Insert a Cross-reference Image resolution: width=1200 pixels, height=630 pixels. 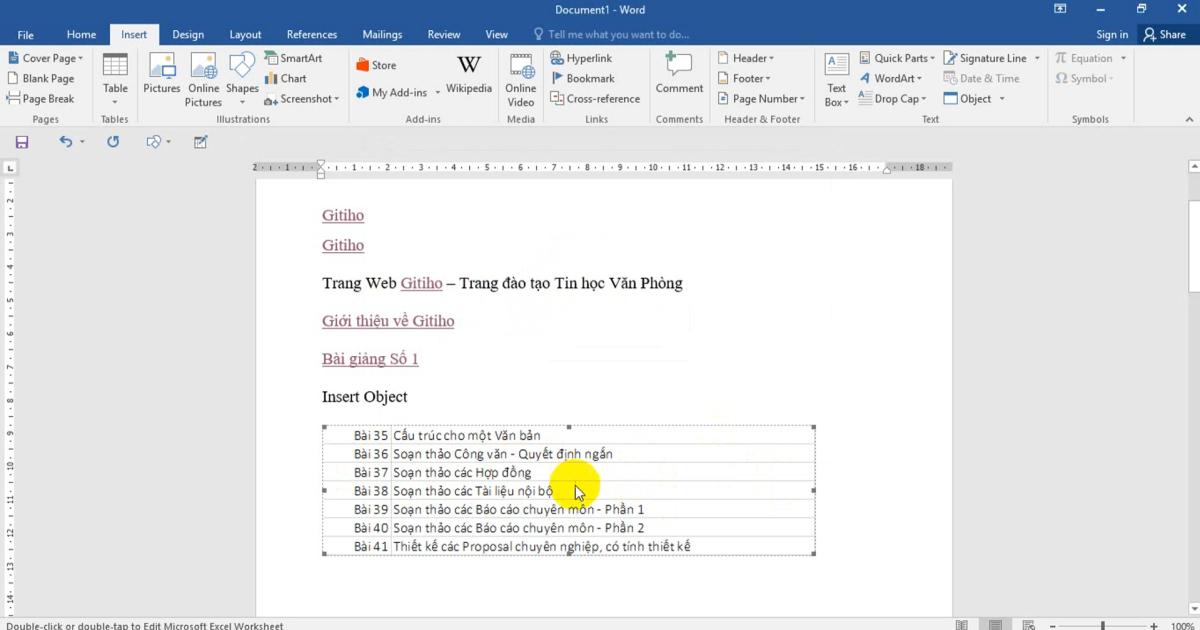point(596,98)
